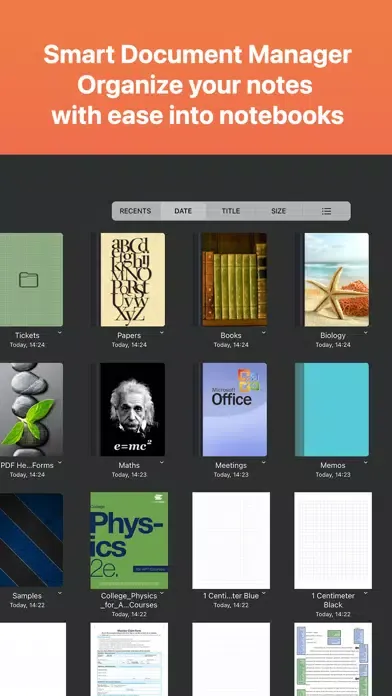Screen dimensions: 392x696
Task: Click the Memos title text
Action: pos(333,466)
